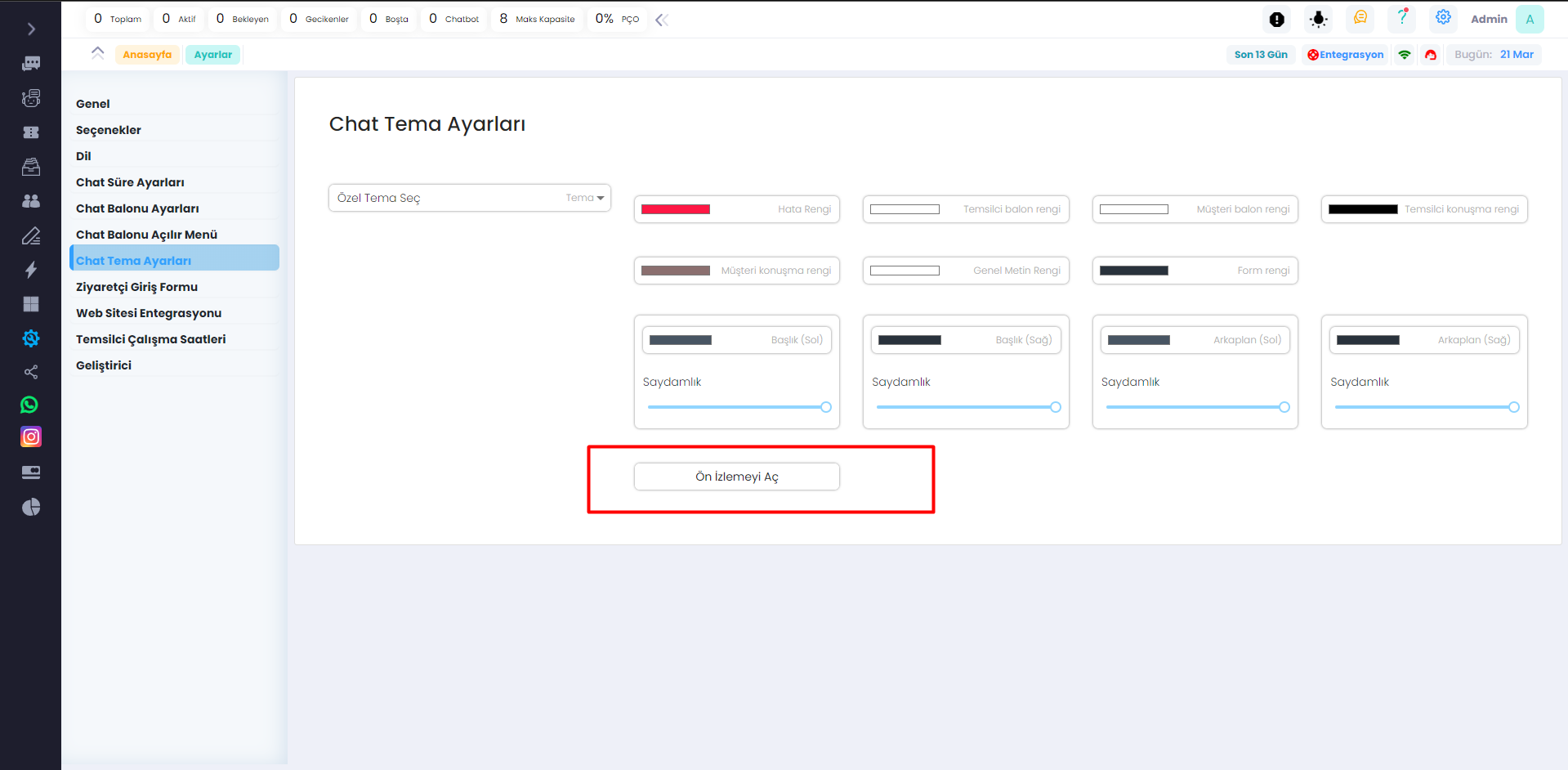Open the question mark help icon
This screenshot has height=770, width=1568.
click(x=1402, y=17)
